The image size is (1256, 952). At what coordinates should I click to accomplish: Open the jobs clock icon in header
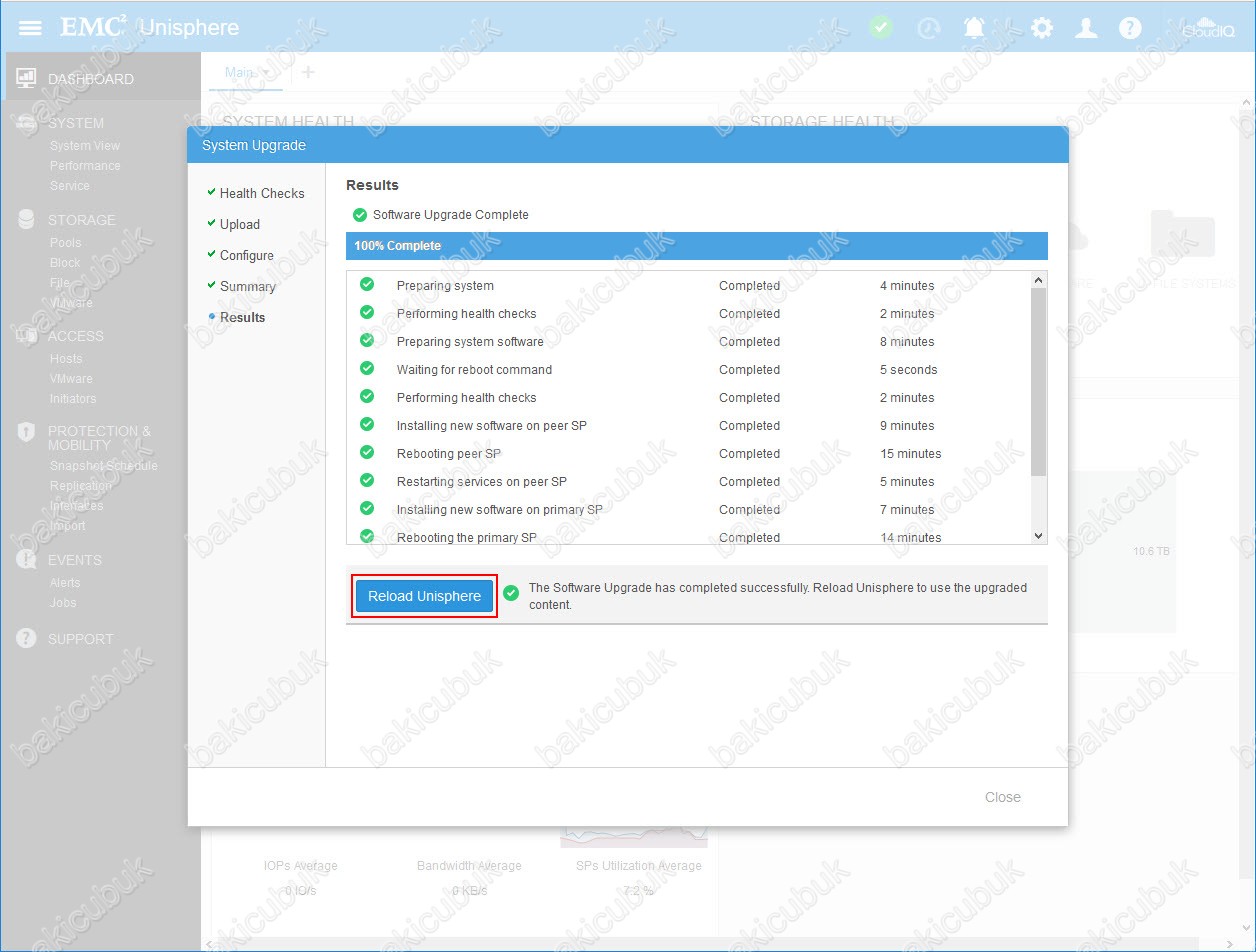click(929, 28)
